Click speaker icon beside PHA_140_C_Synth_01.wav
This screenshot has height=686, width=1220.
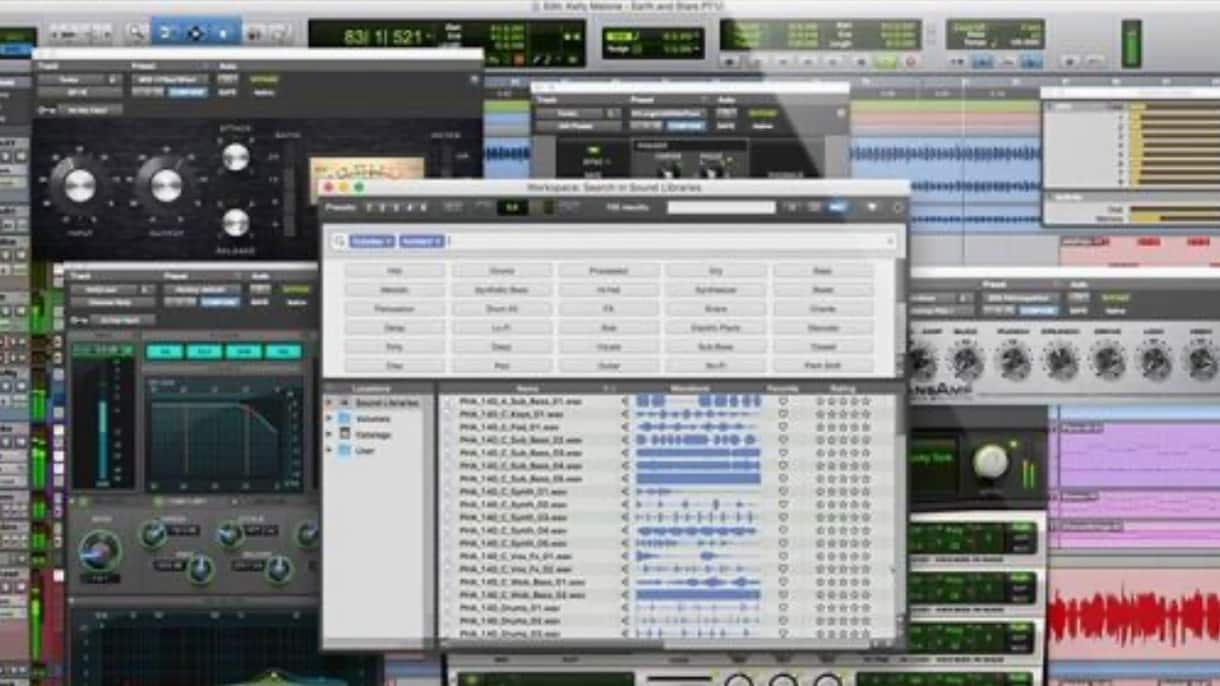coord(626,492)
